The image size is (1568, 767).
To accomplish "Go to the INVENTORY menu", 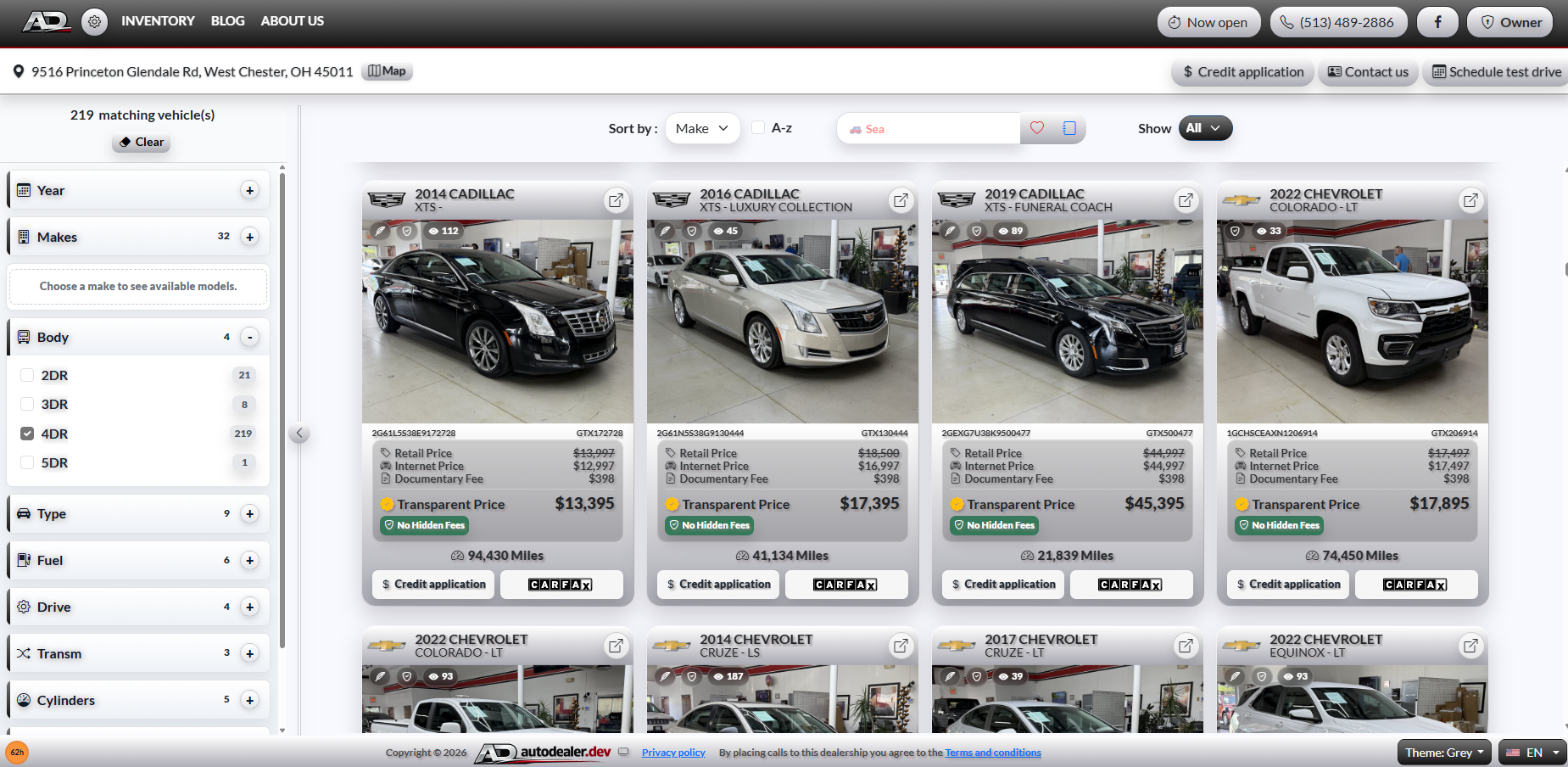I will 158,21.
